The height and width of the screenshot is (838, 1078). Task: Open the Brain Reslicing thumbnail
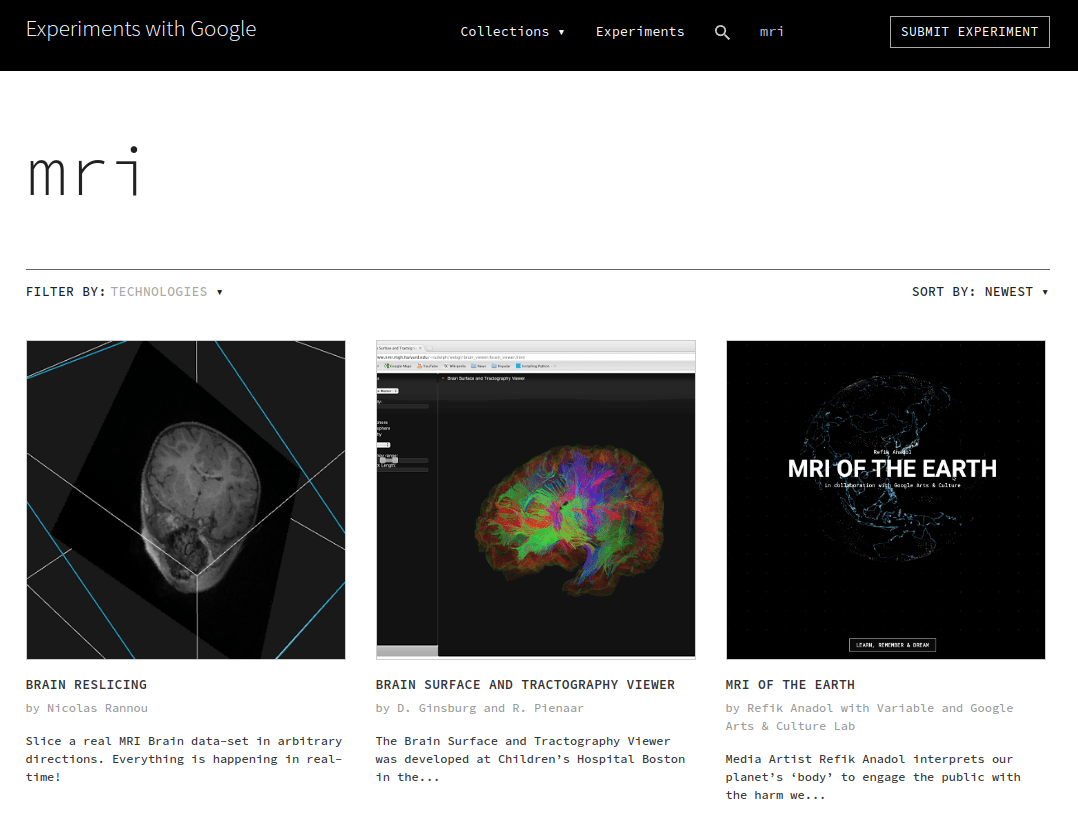(186, 500)
